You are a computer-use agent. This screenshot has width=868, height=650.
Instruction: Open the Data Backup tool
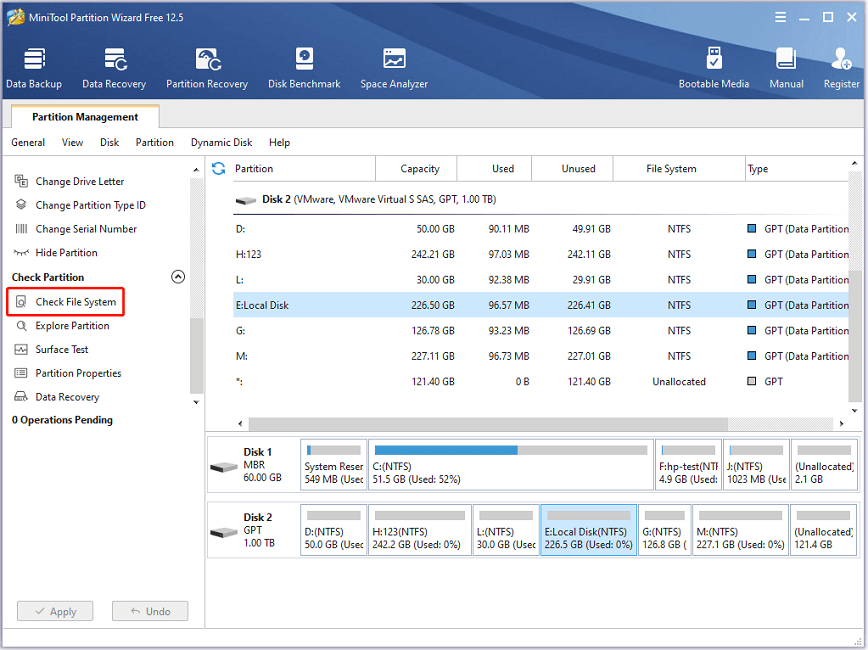[34, 68]
